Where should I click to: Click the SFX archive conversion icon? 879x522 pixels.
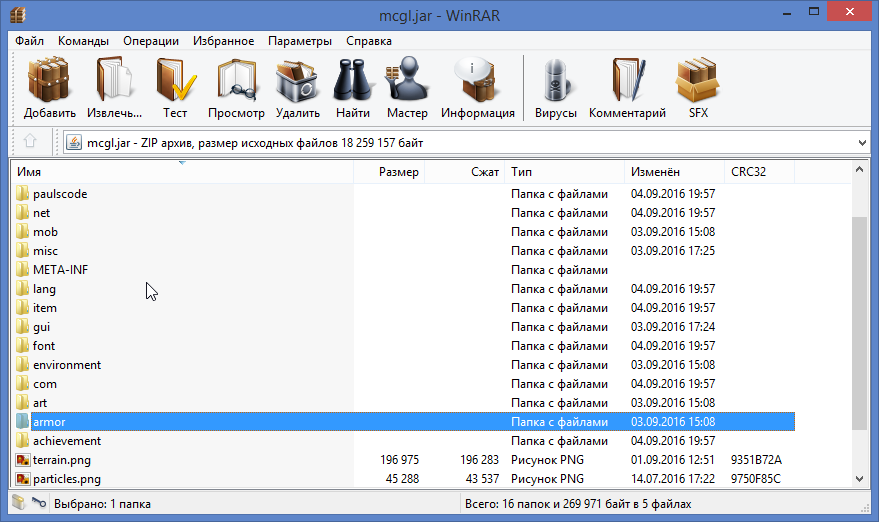pyautogui.click(x=698, y=87)
